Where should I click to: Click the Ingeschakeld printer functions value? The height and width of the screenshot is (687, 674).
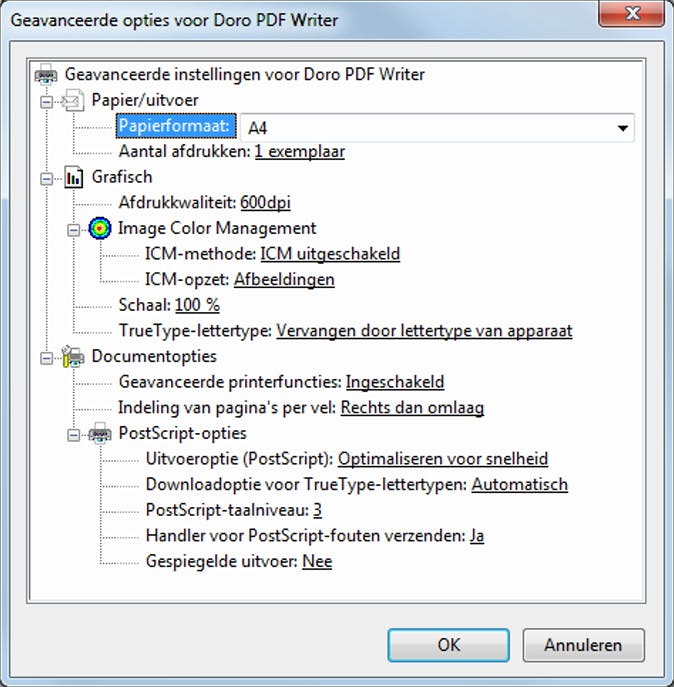click(x=395, y=382)
